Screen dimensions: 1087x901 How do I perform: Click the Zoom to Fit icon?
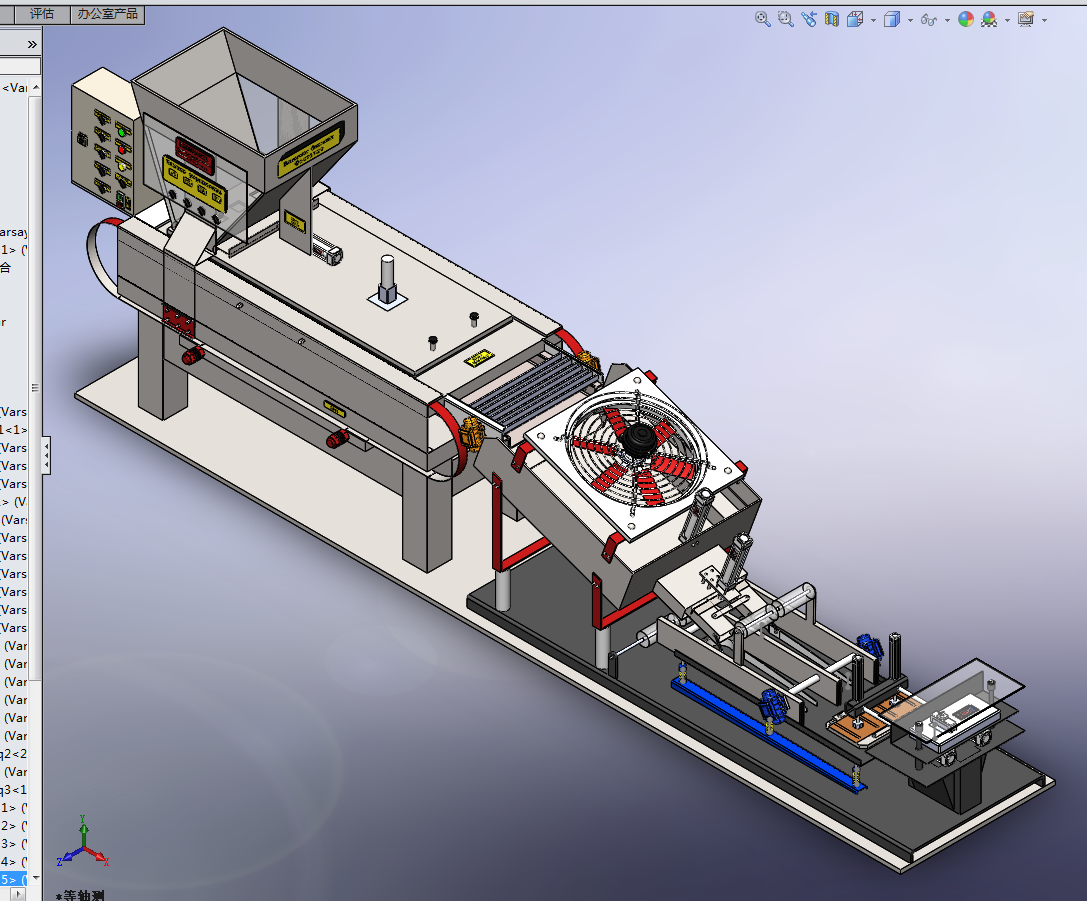click(x=763, y=19)
